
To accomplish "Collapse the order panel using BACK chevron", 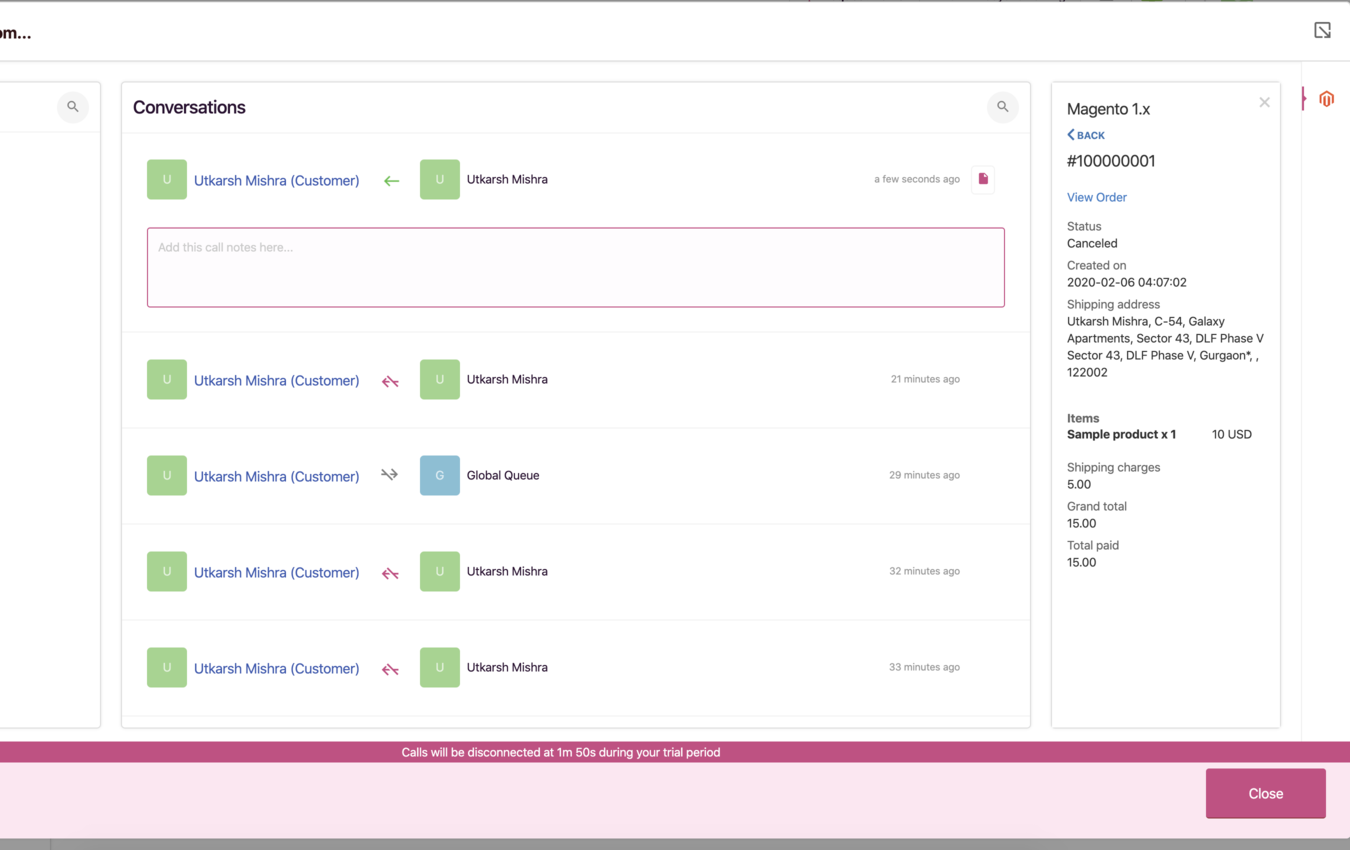I will click(1085, 135).
